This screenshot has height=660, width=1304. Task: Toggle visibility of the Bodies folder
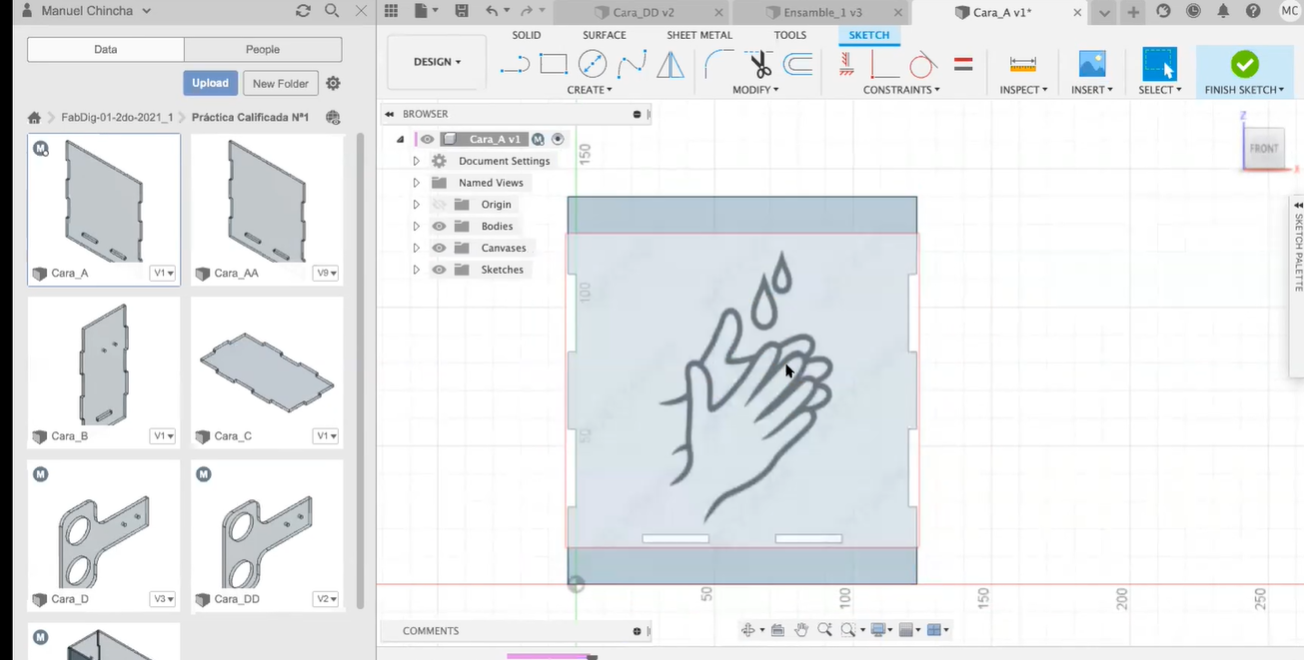pyautogui.click(x=439, y=226)
